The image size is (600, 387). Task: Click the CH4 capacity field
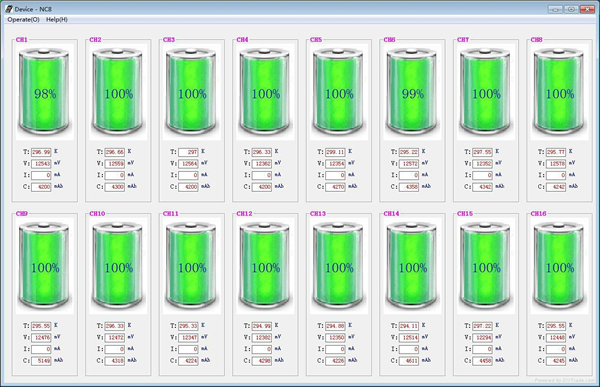(262, 187)
